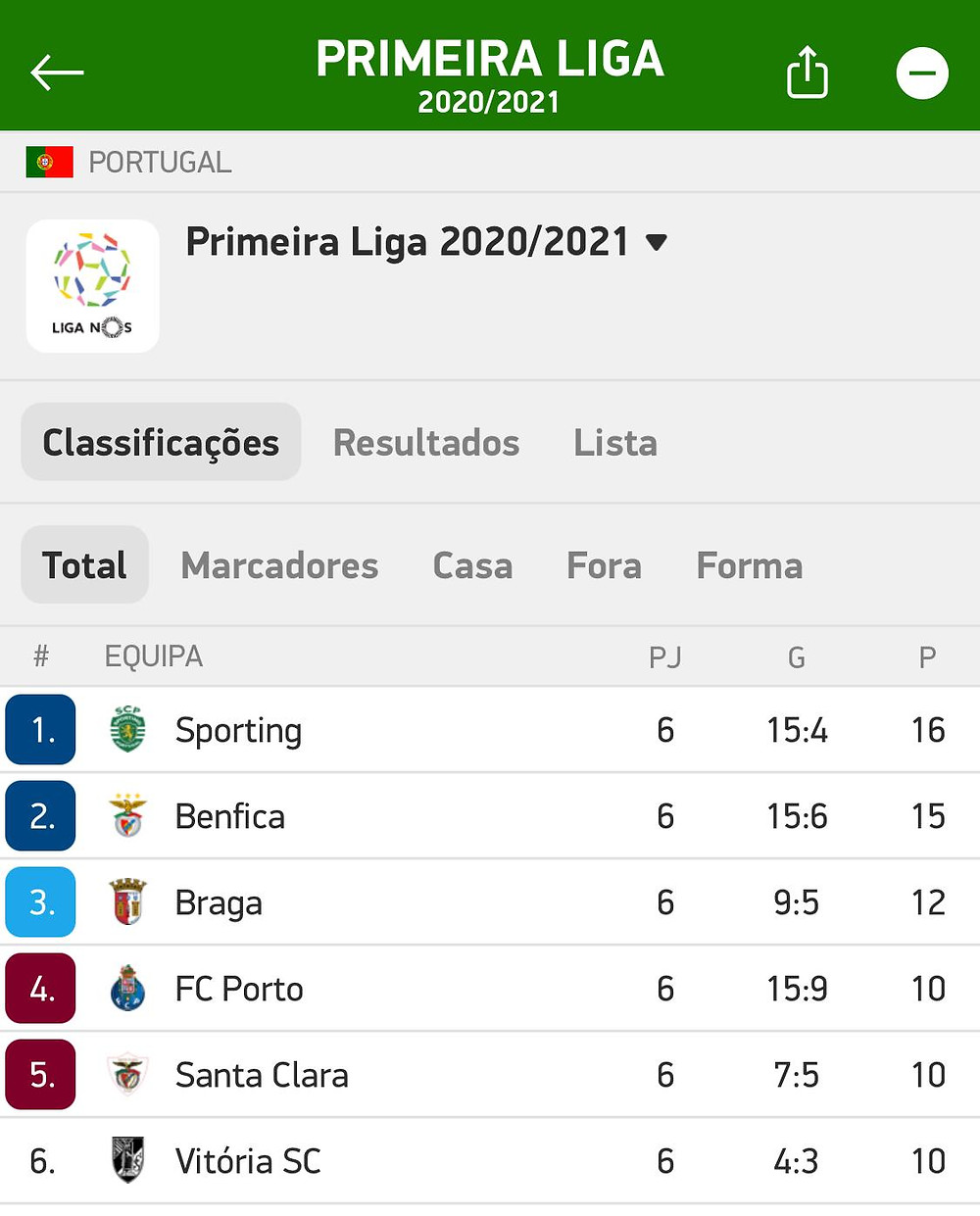Open the share icon in header
This screenshot has width=980, height=1216.
click(808, 72)
